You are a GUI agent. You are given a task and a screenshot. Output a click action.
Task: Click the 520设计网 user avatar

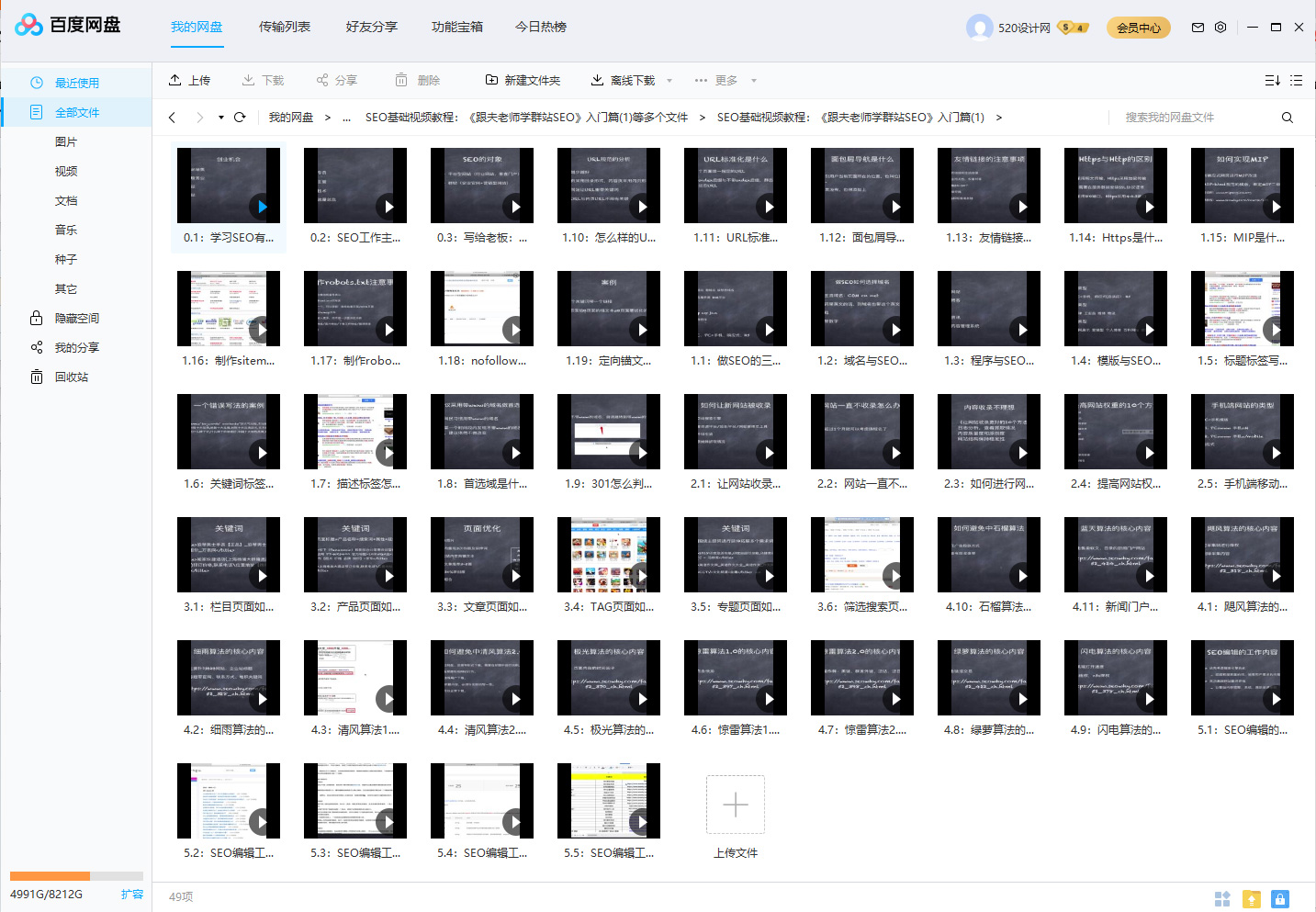coord(980,28)
